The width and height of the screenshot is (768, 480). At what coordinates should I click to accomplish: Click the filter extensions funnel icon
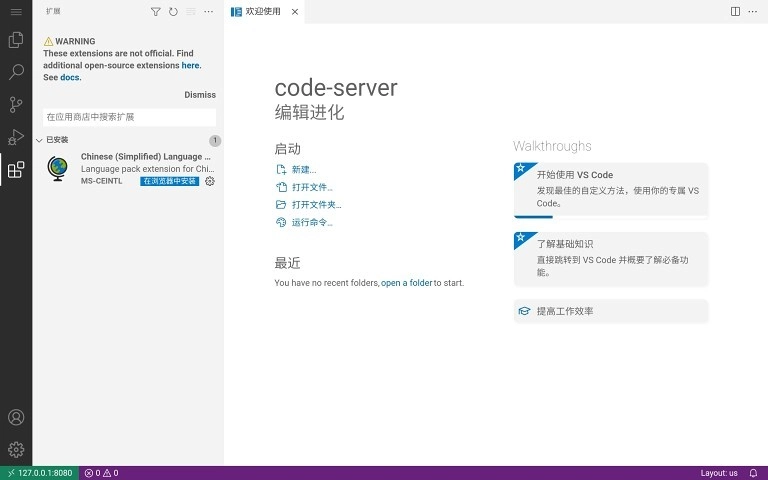(x=155, y=12)
